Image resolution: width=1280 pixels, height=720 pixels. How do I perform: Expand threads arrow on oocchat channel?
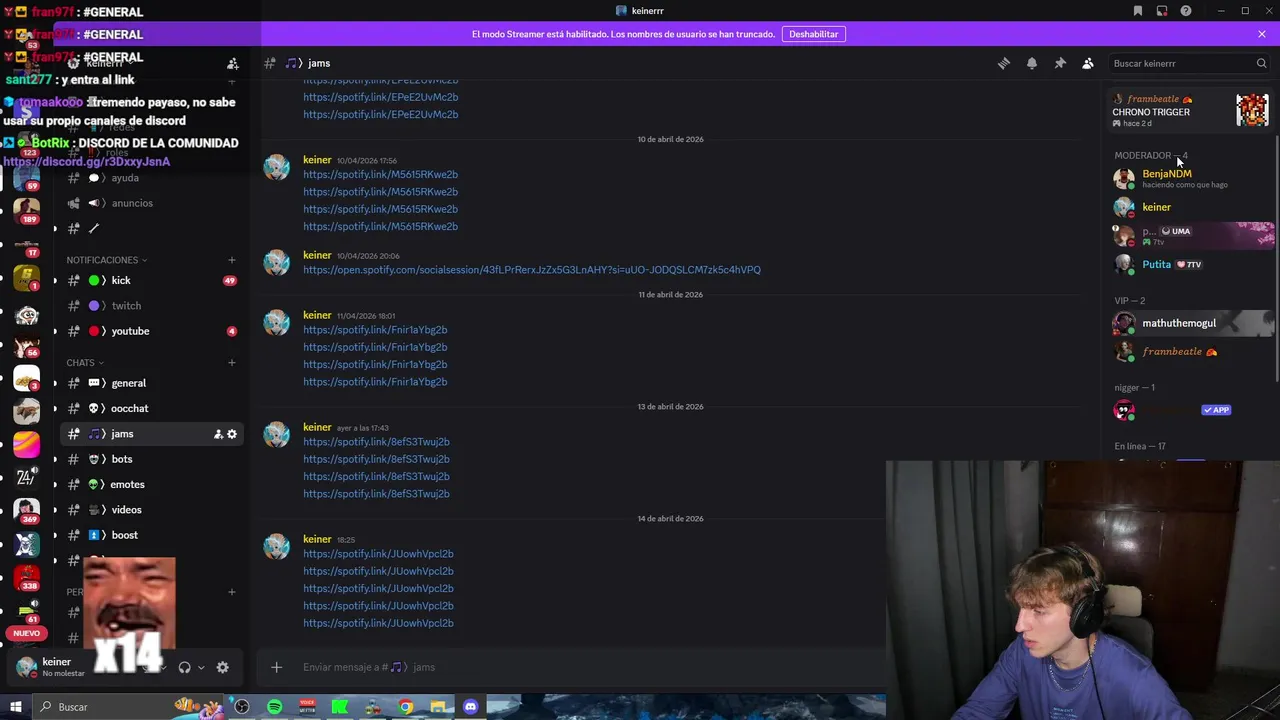coord(55,408)
